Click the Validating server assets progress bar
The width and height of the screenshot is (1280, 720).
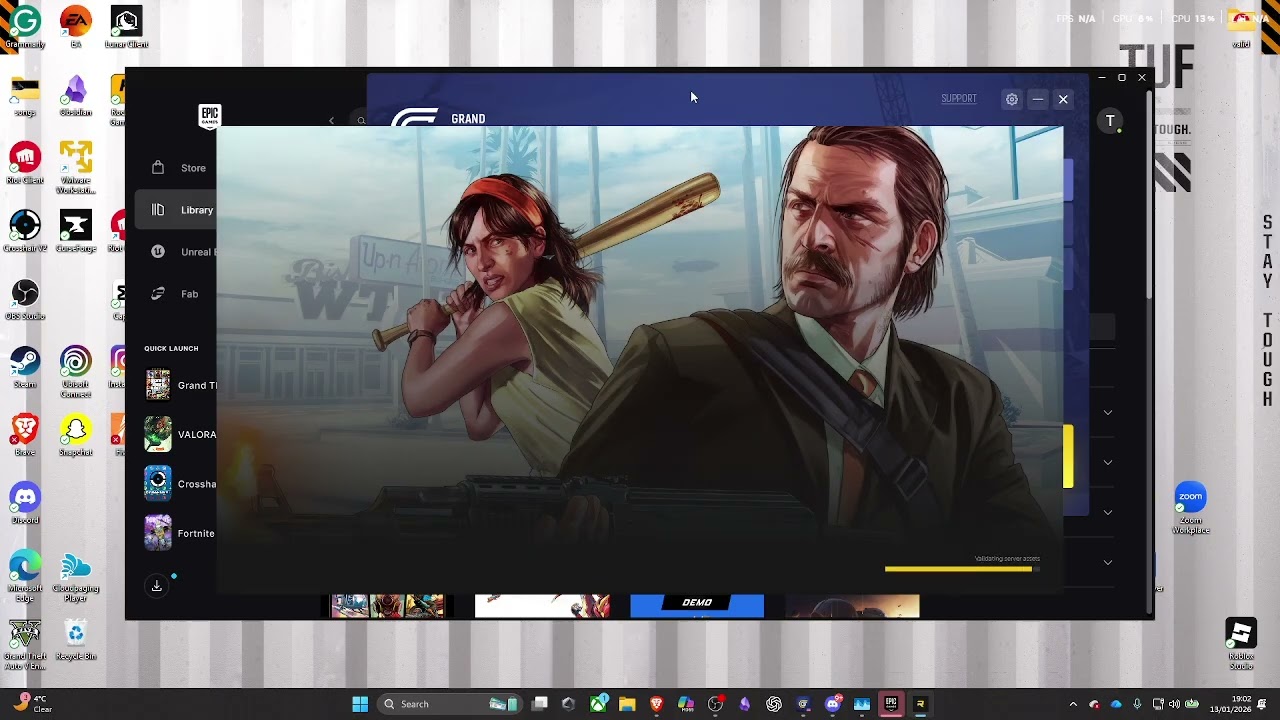[962, 569]
